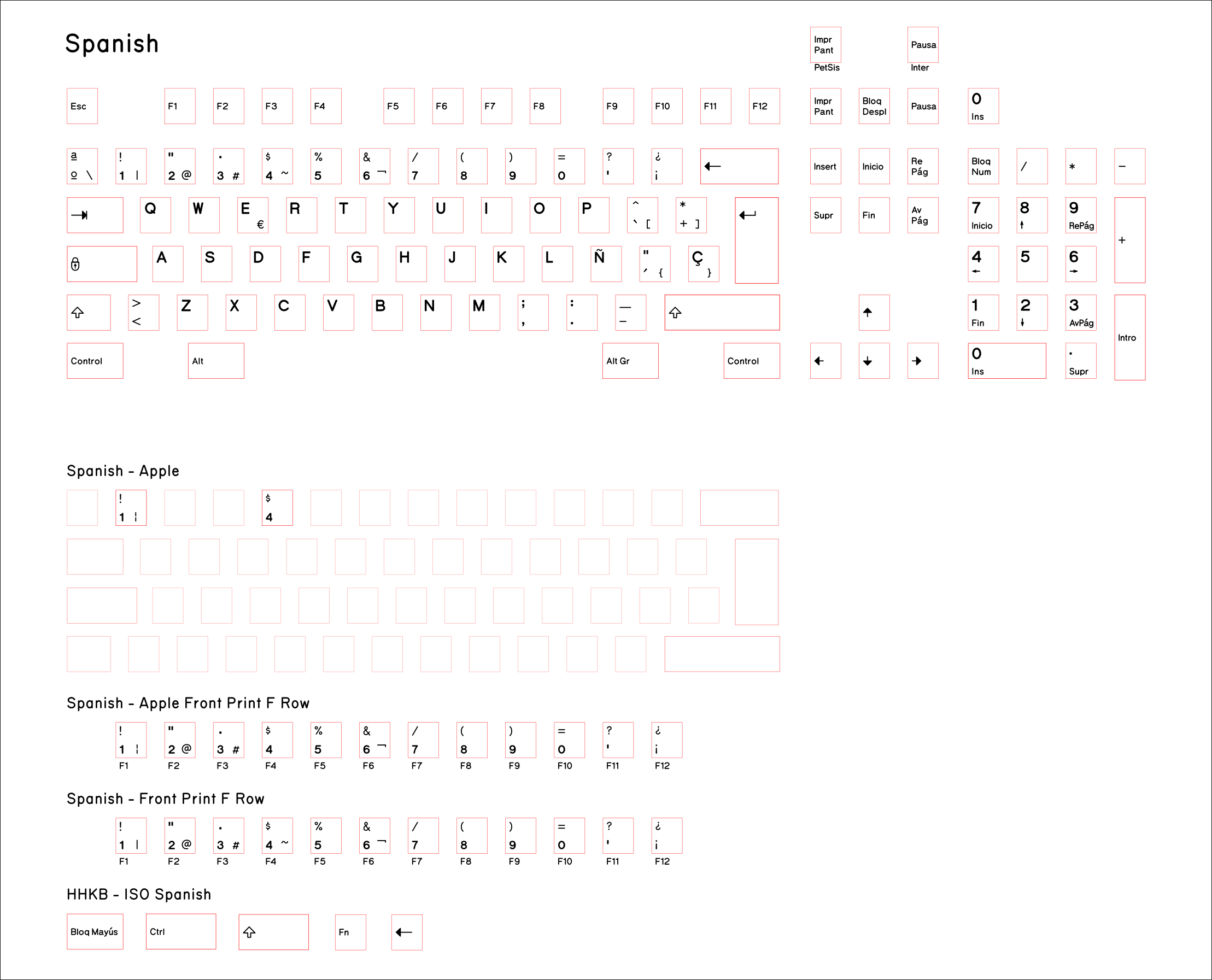The width and height of the screenshot is (1212, 980).
Task: Click the numpad Intro key
Action: click(x=1129, y=338)
